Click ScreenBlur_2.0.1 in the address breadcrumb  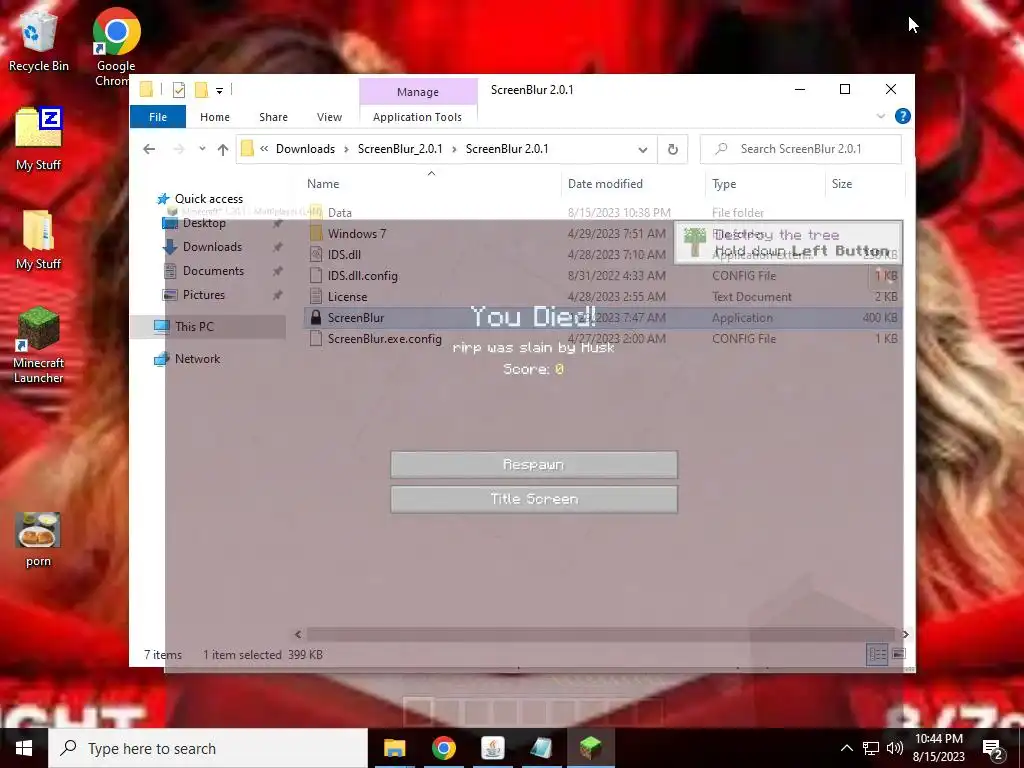[400, 149]
